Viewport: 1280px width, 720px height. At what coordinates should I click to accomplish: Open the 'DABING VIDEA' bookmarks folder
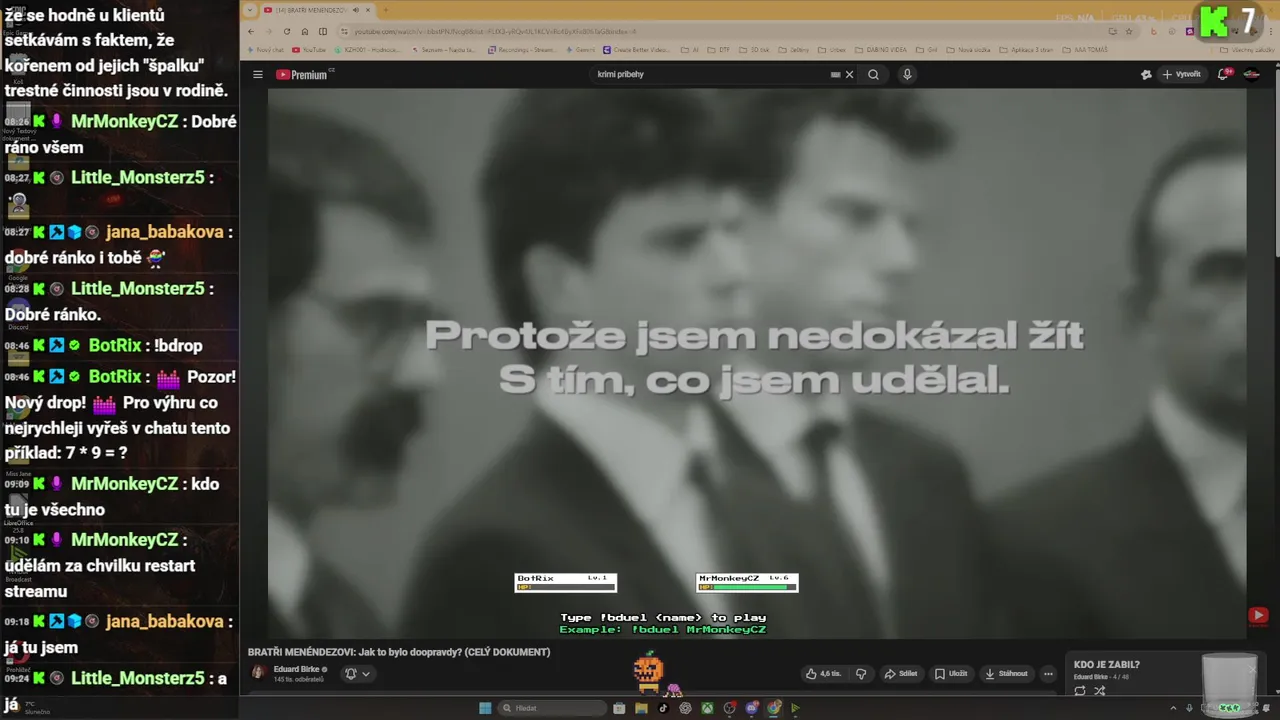882,49
